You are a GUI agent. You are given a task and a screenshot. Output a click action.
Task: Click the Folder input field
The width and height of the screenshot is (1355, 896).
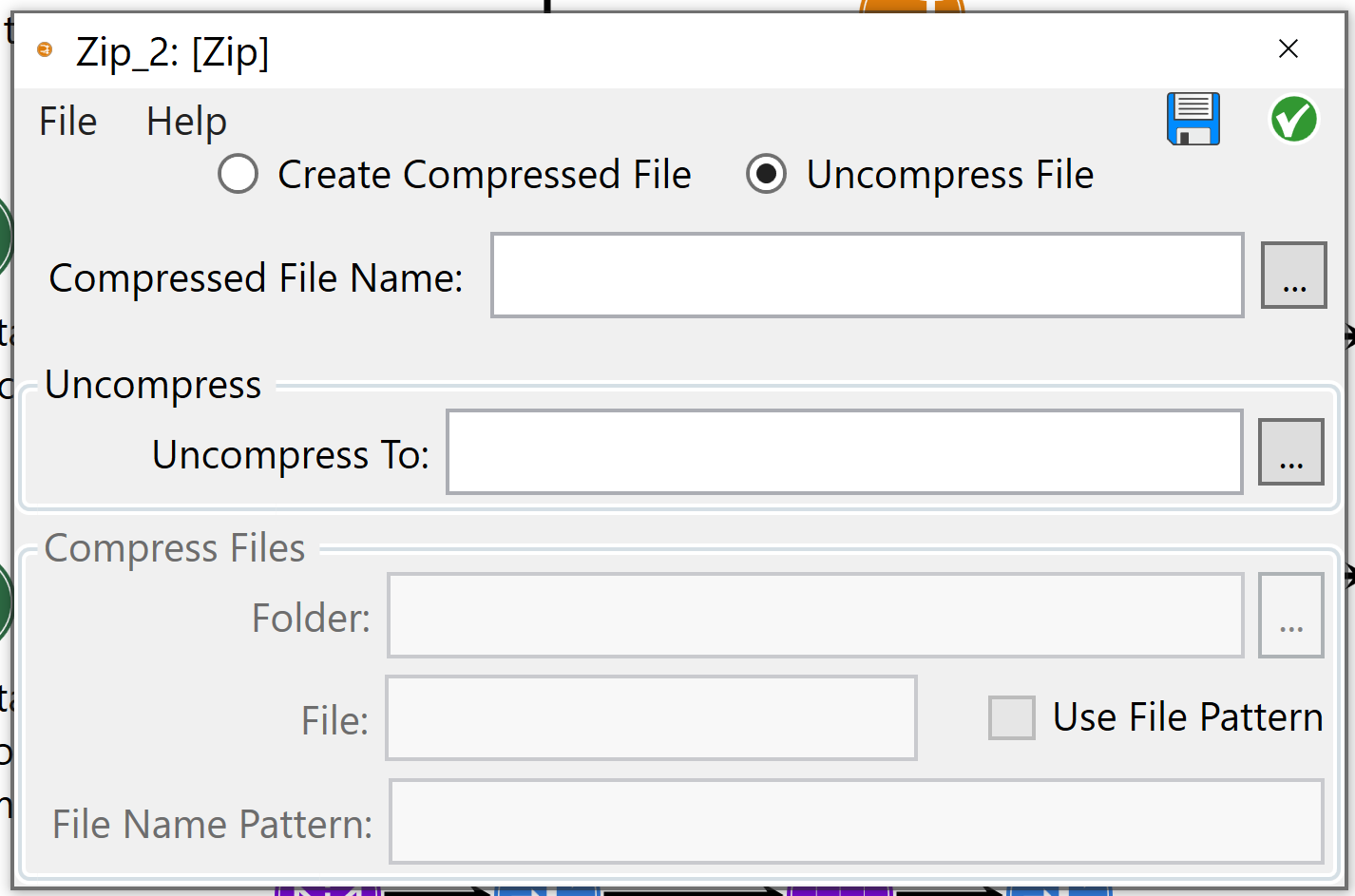click(815, 616)
